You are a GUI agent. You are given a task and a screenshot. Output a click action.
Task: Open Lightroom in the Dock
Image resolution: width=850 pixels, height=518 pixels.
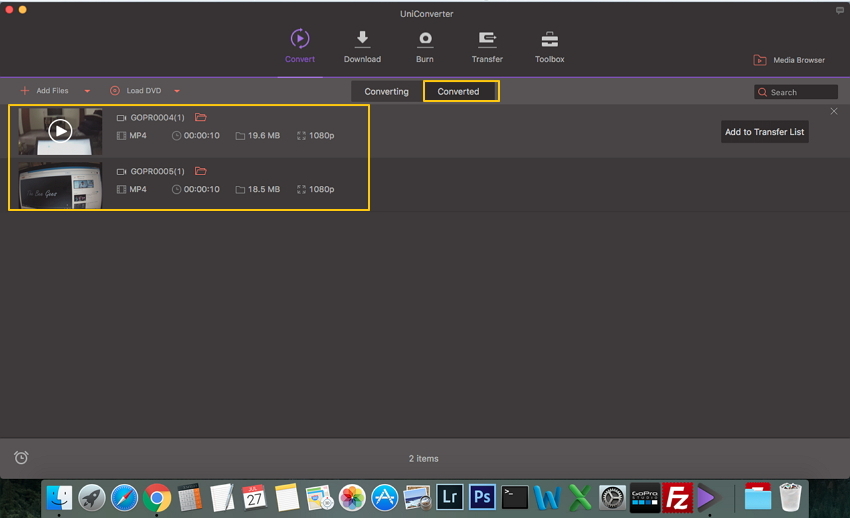pos(450,497)
